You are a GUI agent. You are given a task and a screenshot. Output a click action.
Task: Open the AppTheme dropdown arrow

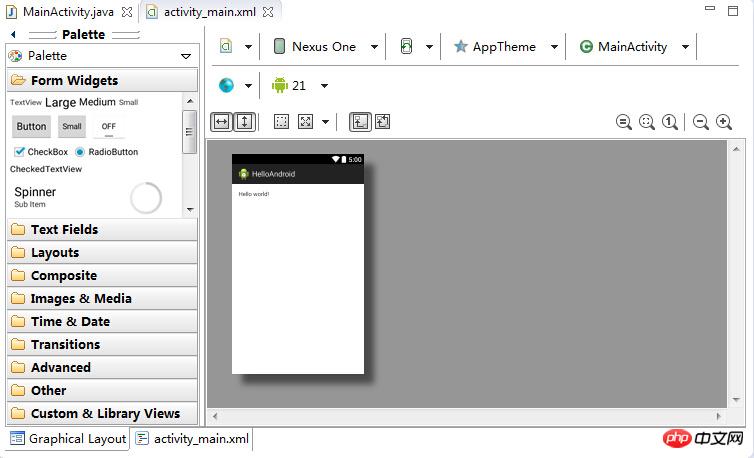pos(554,47)
